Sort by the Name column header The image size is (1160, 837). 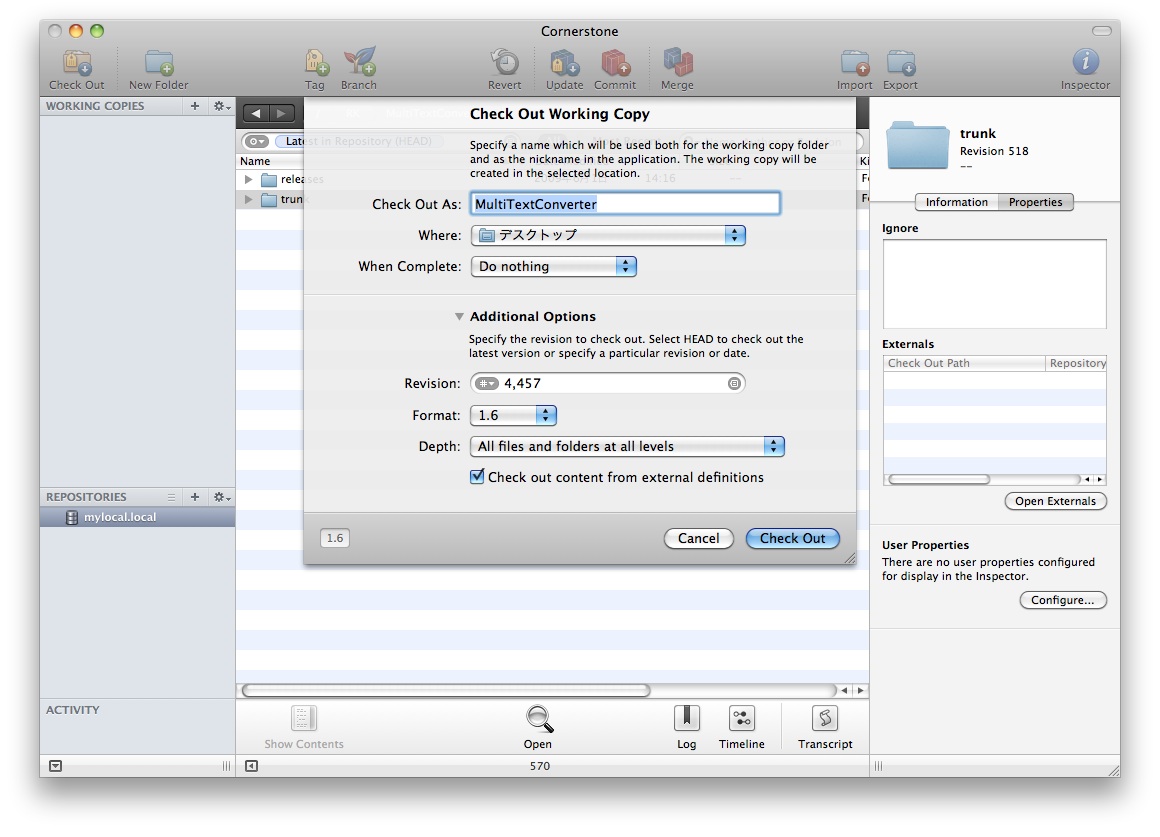point(271,161)
